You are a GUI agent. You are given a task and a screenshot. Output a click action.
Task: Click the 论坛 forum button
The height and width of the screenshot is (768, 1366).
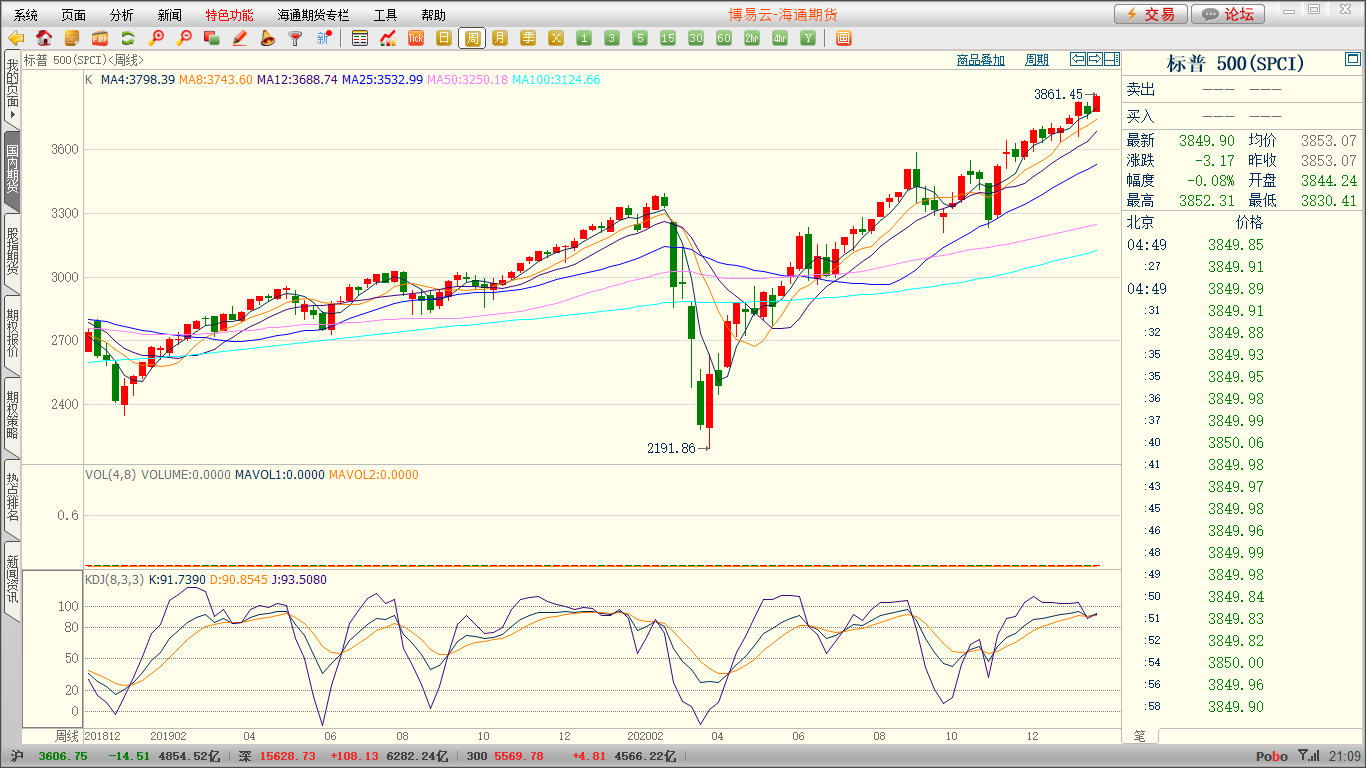1229,14
